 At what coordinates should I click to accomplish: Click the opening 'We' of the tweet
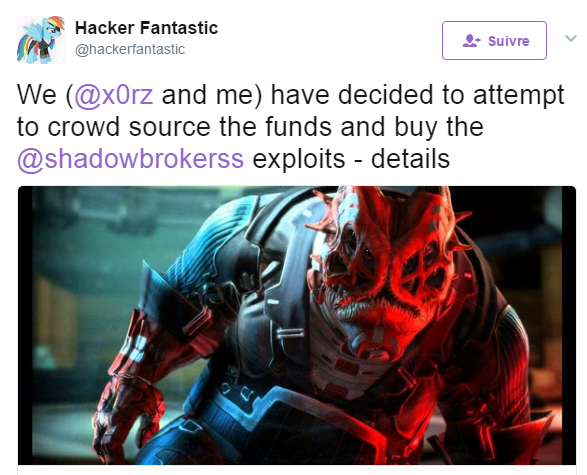coord(36,95)
